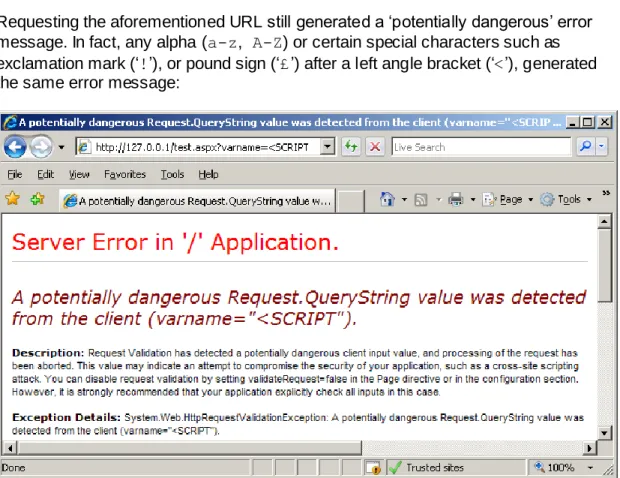Click the 'Done' status bar text
620x478 pixels.
(x=13, y=468)
